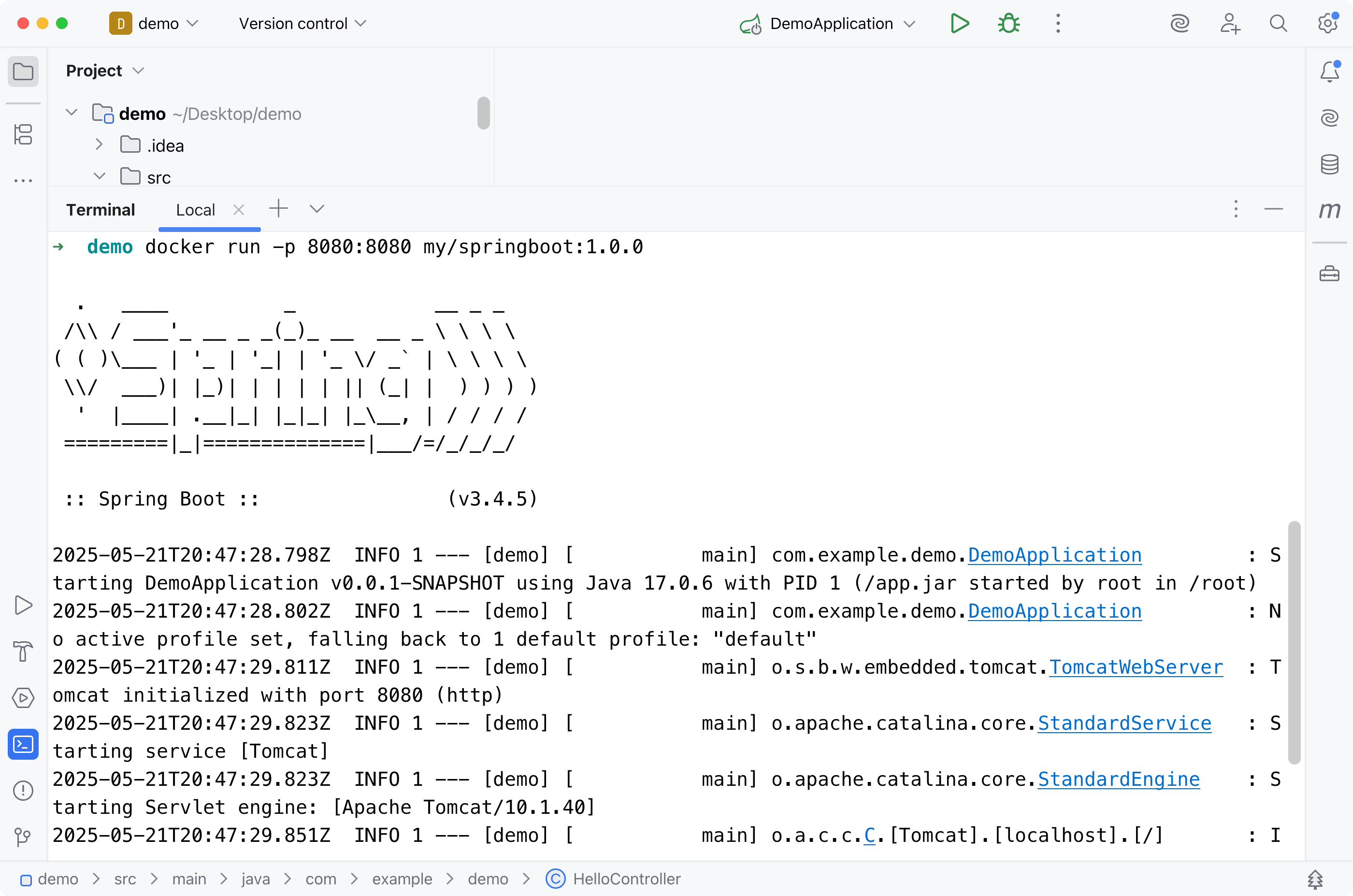Image resolution: width=1353 pixels, height=896 pixels.
Task: Open the DemoApplication run configuration dropdown
Action: 827,23
